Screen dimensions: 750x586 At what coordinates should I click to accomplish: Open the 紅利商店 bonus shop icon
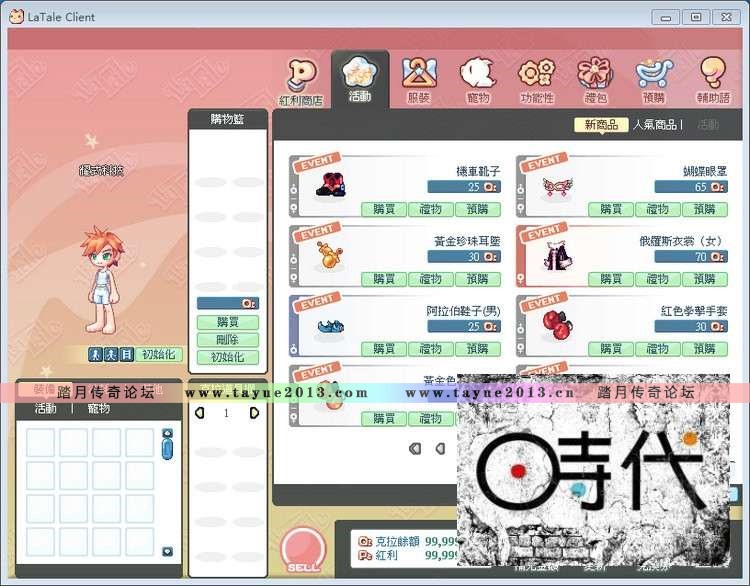coord(301,82)
